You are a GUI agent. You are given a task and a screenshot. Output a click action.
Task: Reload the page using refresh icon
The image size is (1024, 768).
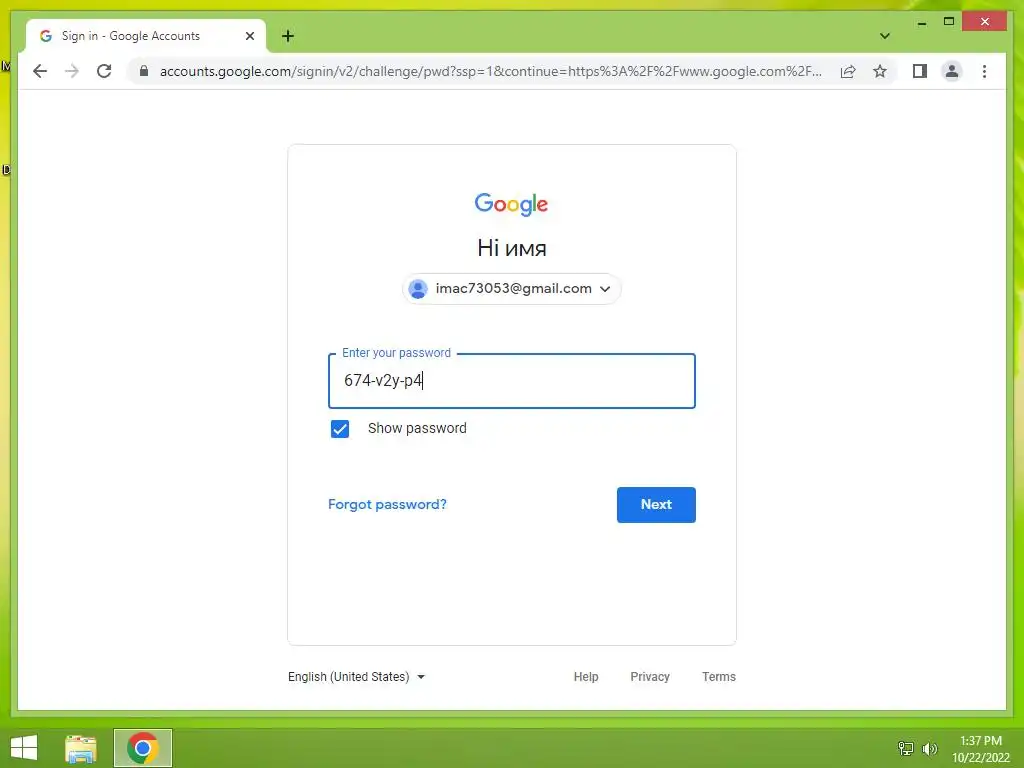click(x=104, y=71)
